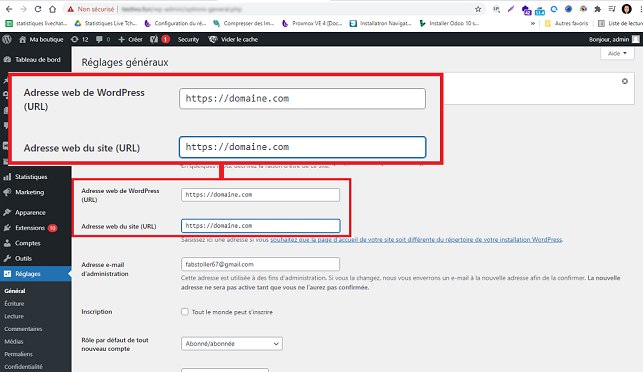Open the Installer Odoo 10 bookmark
This screenshot has width=643, height=372.
click(449, 23)
